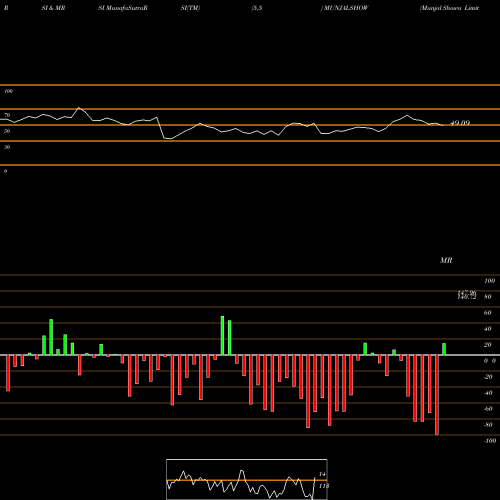Click the value 14 on mini chart
Viewport: 500px width, 500px height.
pyautogui.click(x=322, y=474)
